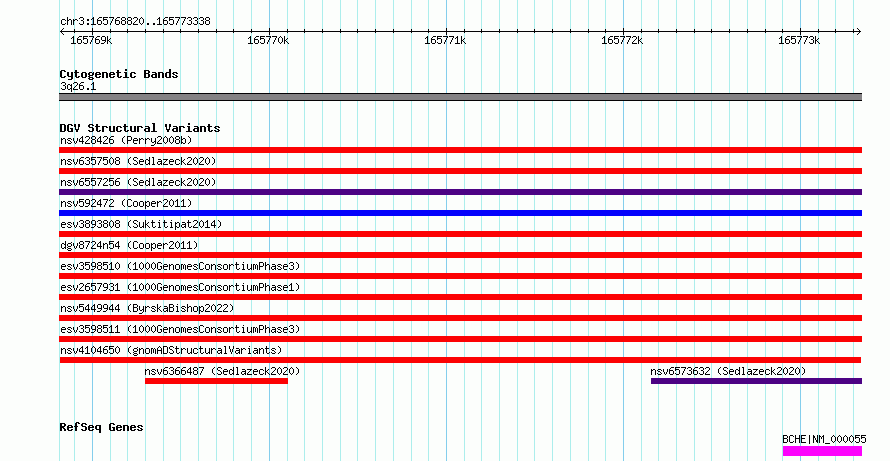890x461 pixels.
Task: Select the short red nsv6366487 bar
Action: click(x=216, y=381)
